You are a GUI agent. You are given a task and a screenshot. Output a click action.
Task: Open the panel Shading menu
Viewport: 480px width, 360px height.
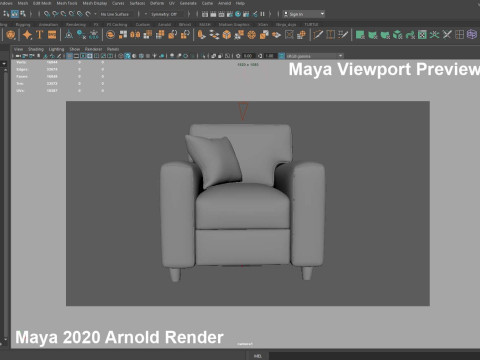click(36, 49)
